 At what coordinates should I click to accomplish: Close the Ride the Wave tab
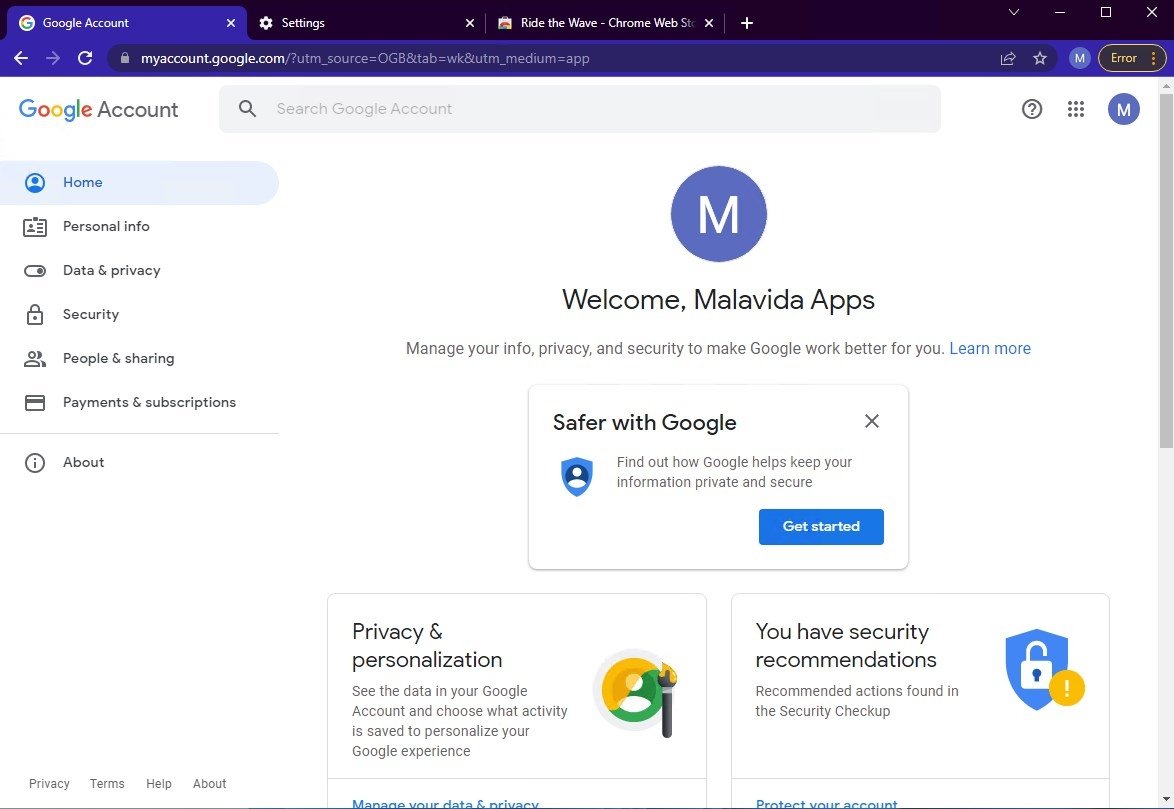point(708,23)
